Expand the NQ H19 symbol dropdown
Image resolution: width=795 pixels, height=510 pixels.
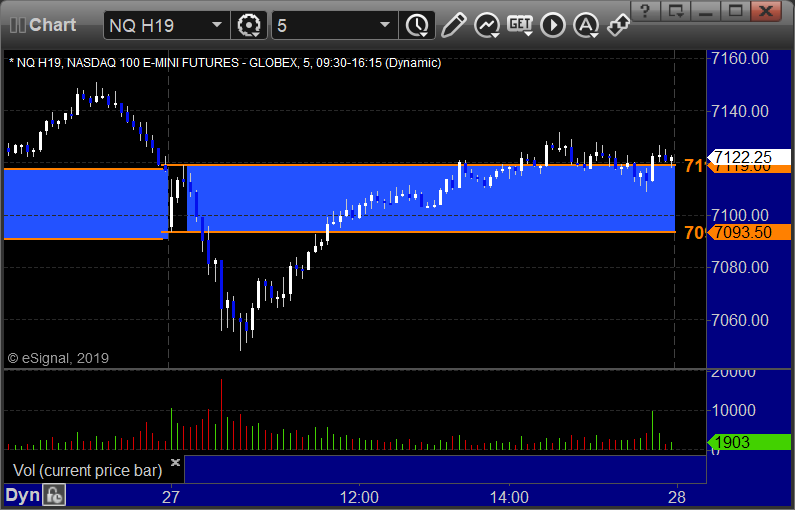point(216,25)
